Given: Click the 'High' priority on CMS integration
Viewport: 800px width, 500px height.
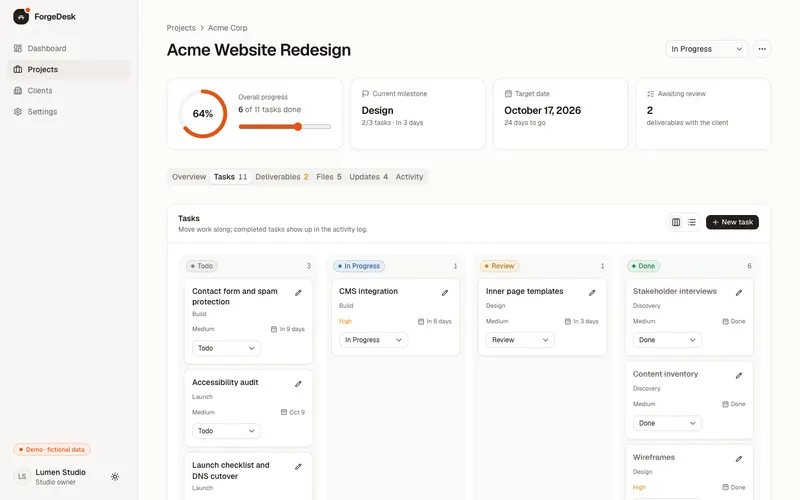Looking at the screenshot, I should (x=345, y=321).
